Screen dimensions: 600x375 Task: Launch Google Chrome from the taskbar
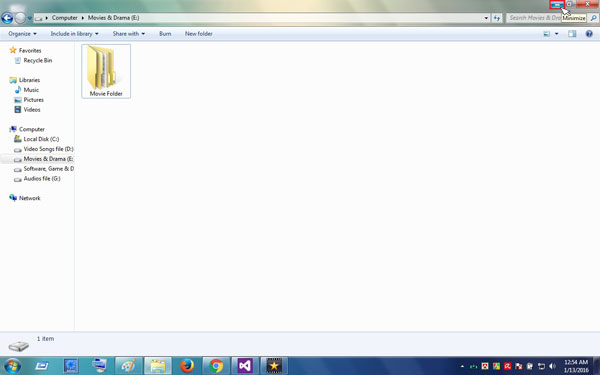216,366
